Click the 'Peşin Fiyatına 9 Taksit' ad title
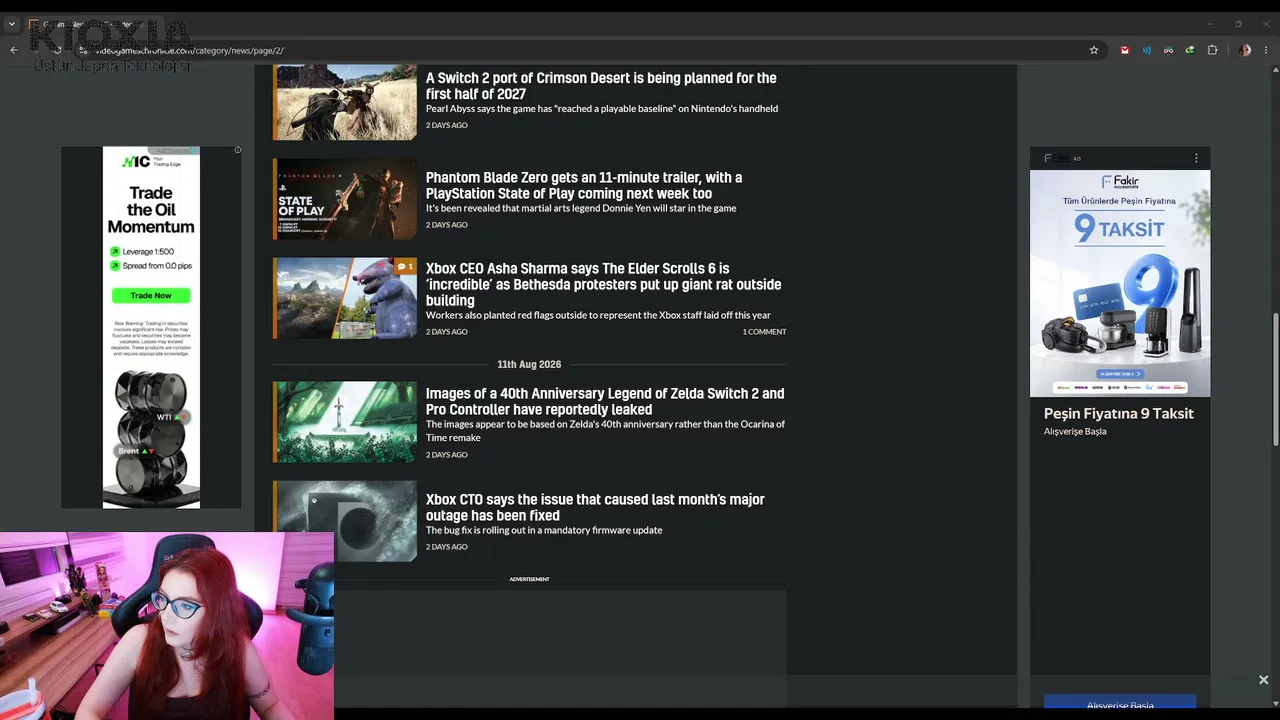Viewport: 1280px width, 720px height. [1119, 414]
